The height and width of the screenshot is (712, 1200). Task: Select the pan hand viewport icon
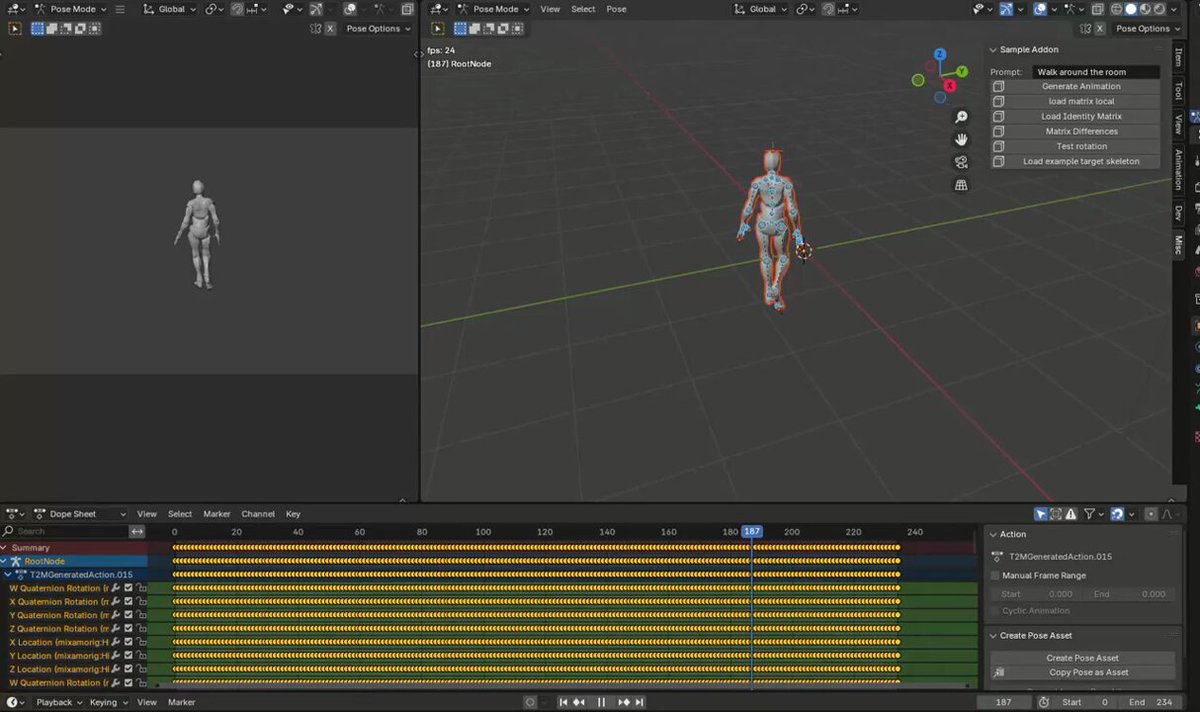(961, 139)
